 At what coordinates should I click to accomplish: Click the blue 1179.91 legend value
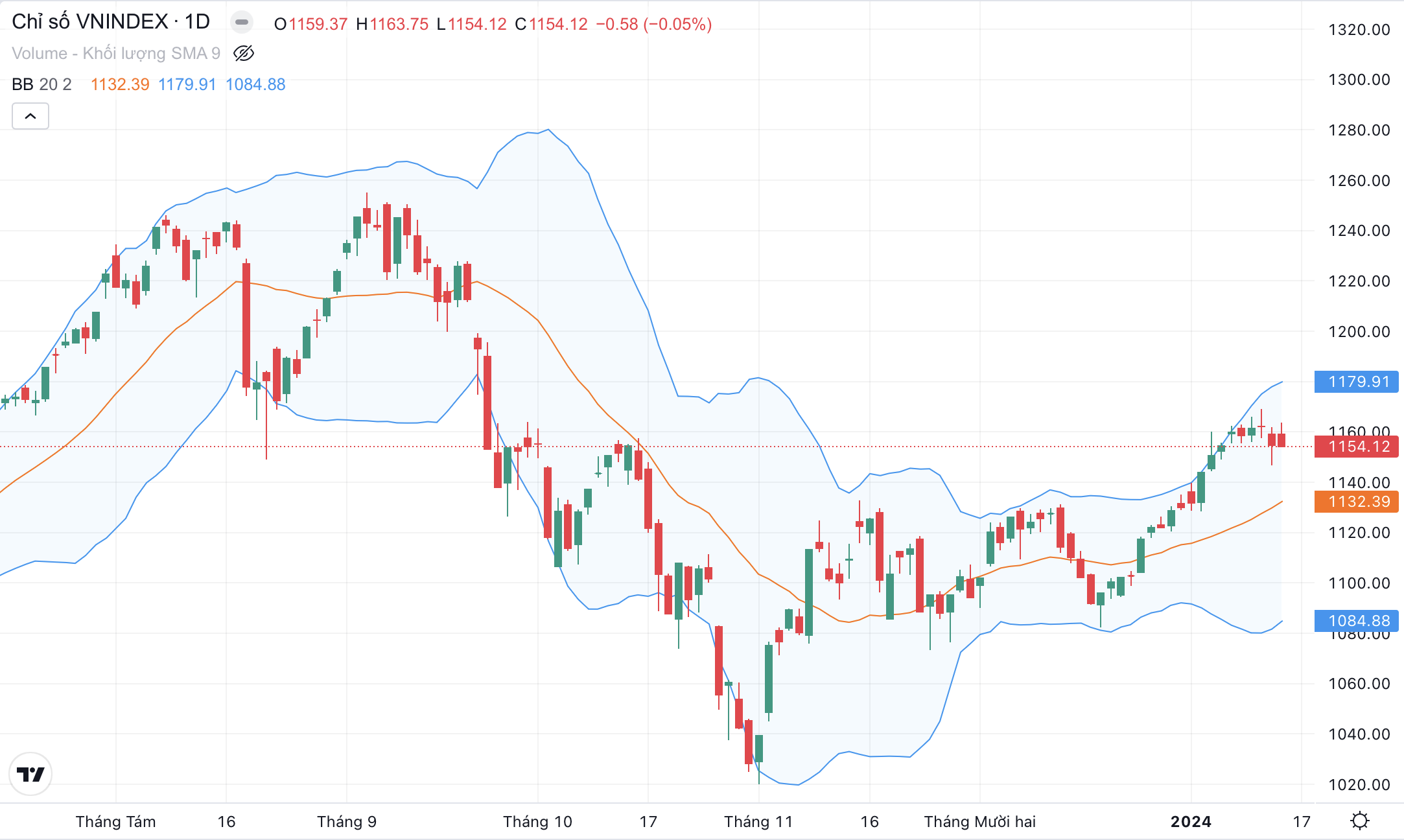coord(187,84)
